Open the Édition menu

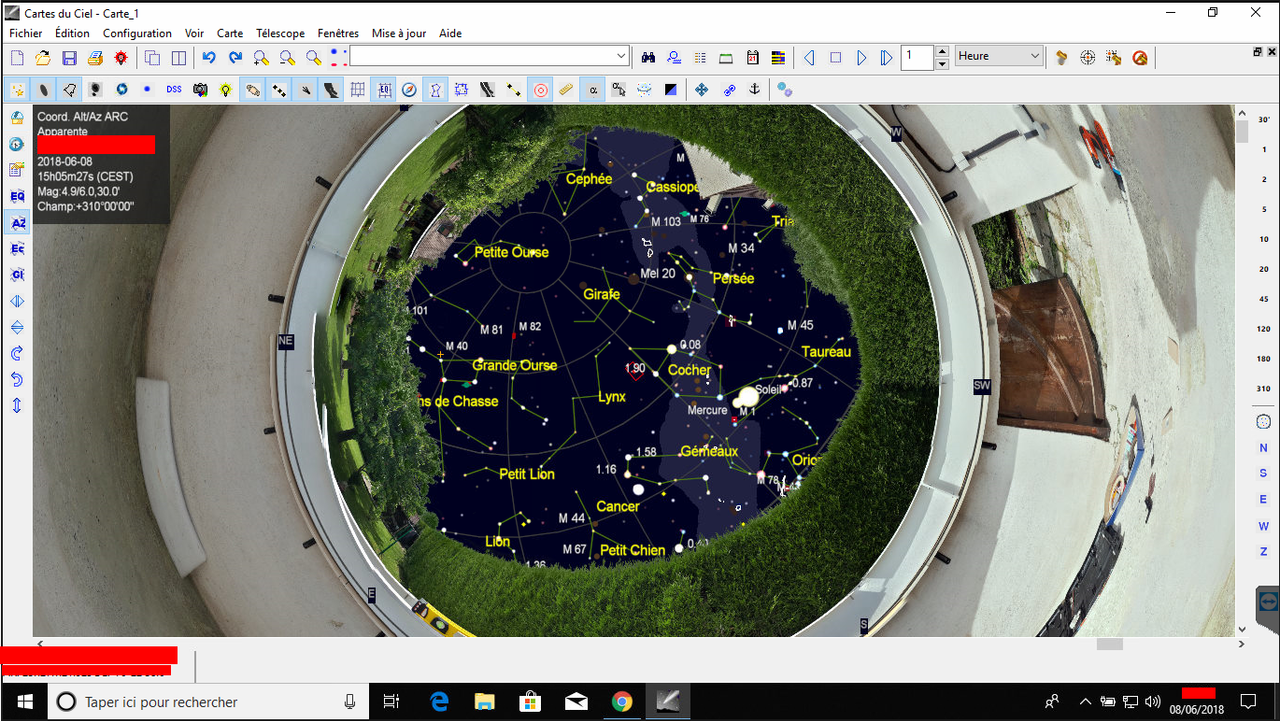(72, 33)
